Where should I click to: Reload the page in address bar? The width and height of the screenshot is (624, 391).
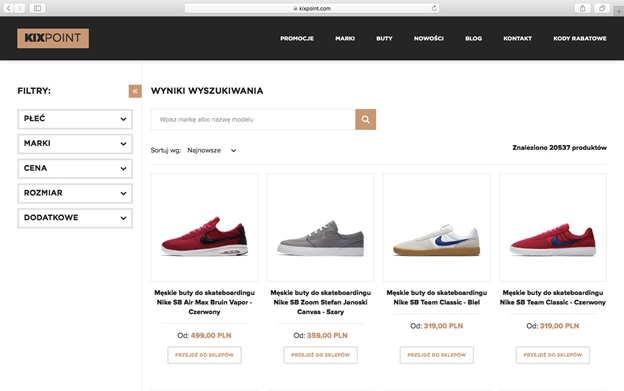[434, 8]
